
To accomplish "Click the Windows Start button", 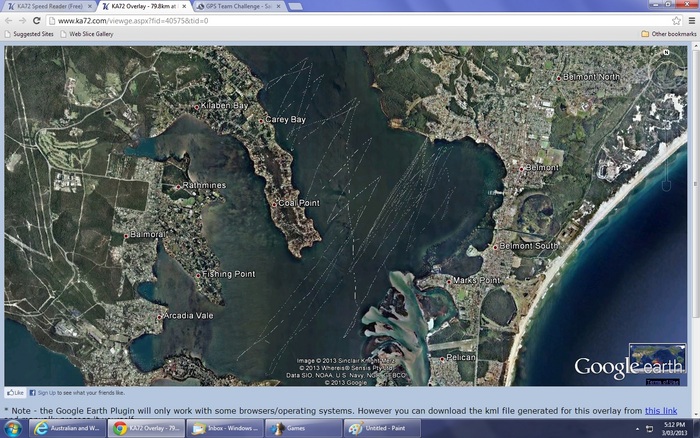I will click(12, 428).
